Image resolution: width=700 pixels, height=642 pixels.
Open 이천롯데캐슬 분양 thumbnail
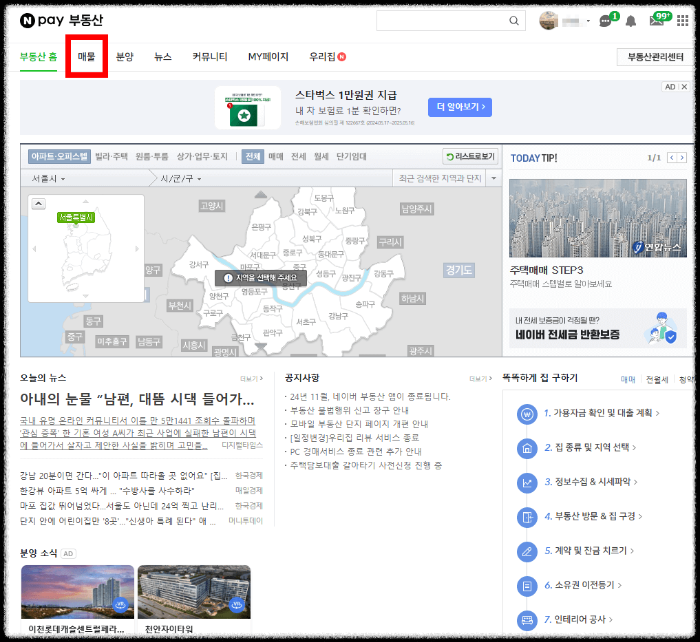pyautogui.click(x=77, y=592)
